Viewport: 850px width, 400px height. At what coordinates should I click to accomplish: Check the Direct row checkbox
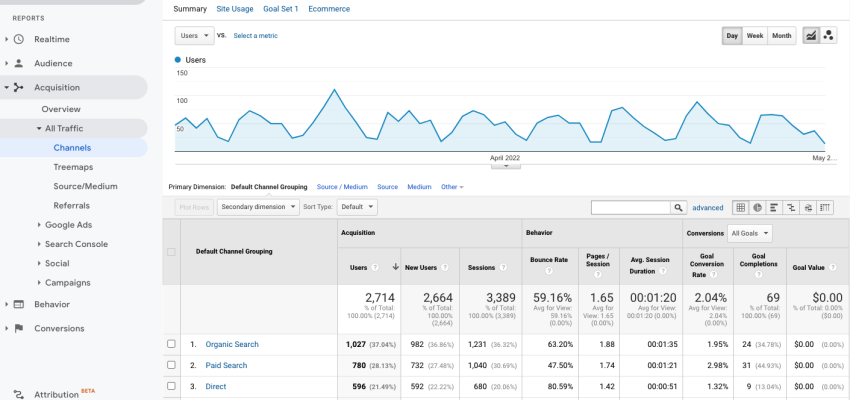(x=171, y=386)
